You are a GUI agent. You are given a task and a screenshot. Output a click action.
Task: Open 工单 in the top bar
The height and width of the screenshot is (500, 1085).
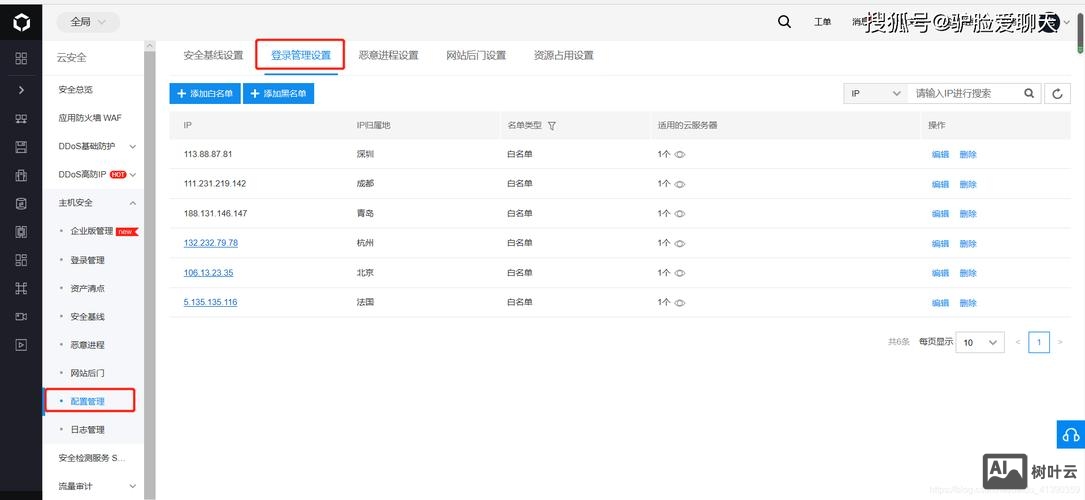[822, 22]
